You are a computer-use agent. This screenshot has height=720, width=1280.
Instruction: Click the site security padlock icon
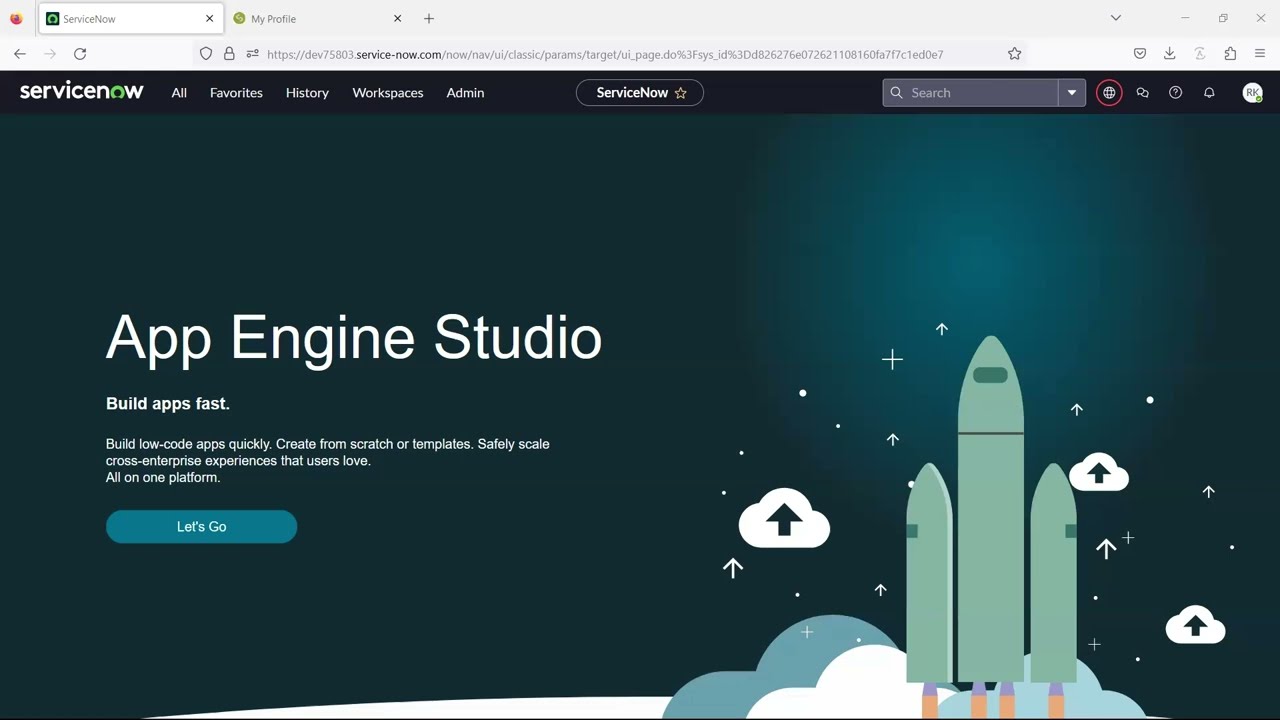coord(229,54)
